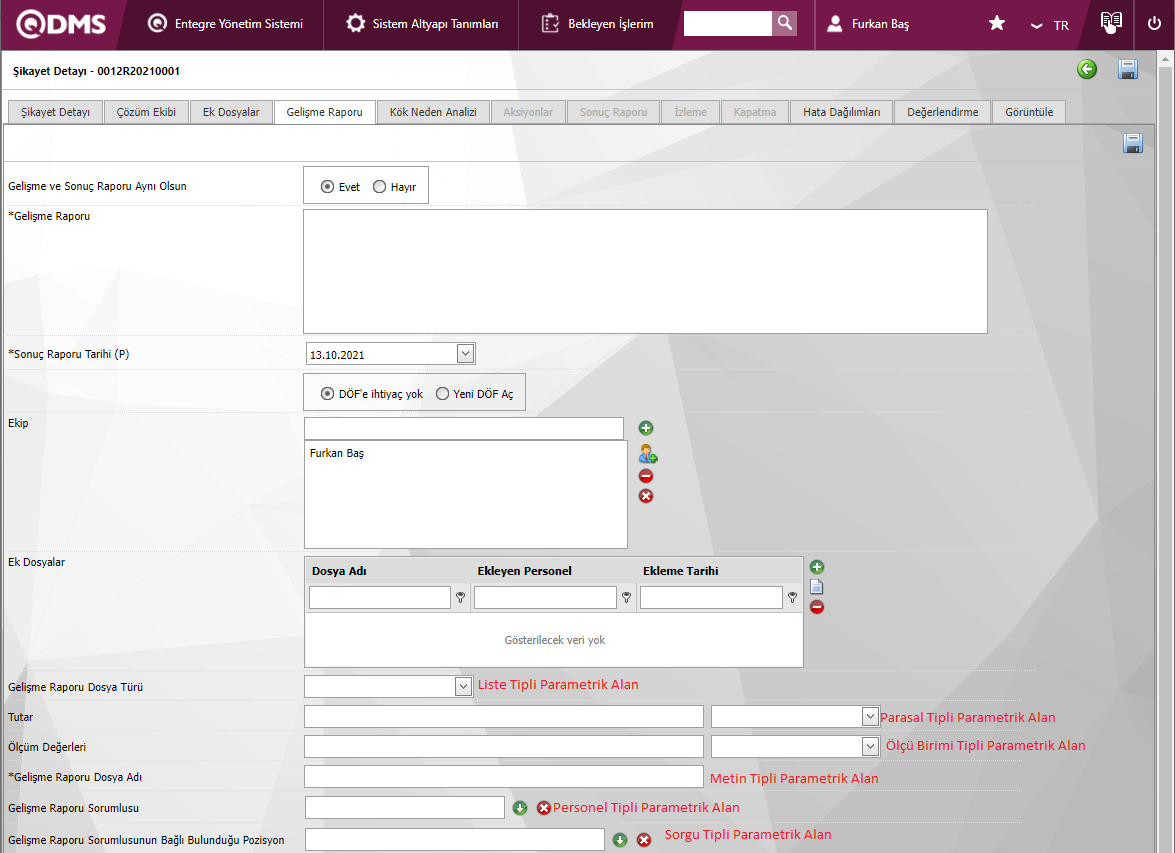Expand the Gelişme Raporu Dosya Türü dropdown
Image resolution: width=1175 pixels, height=853 pixels.
tap(463, 686)
